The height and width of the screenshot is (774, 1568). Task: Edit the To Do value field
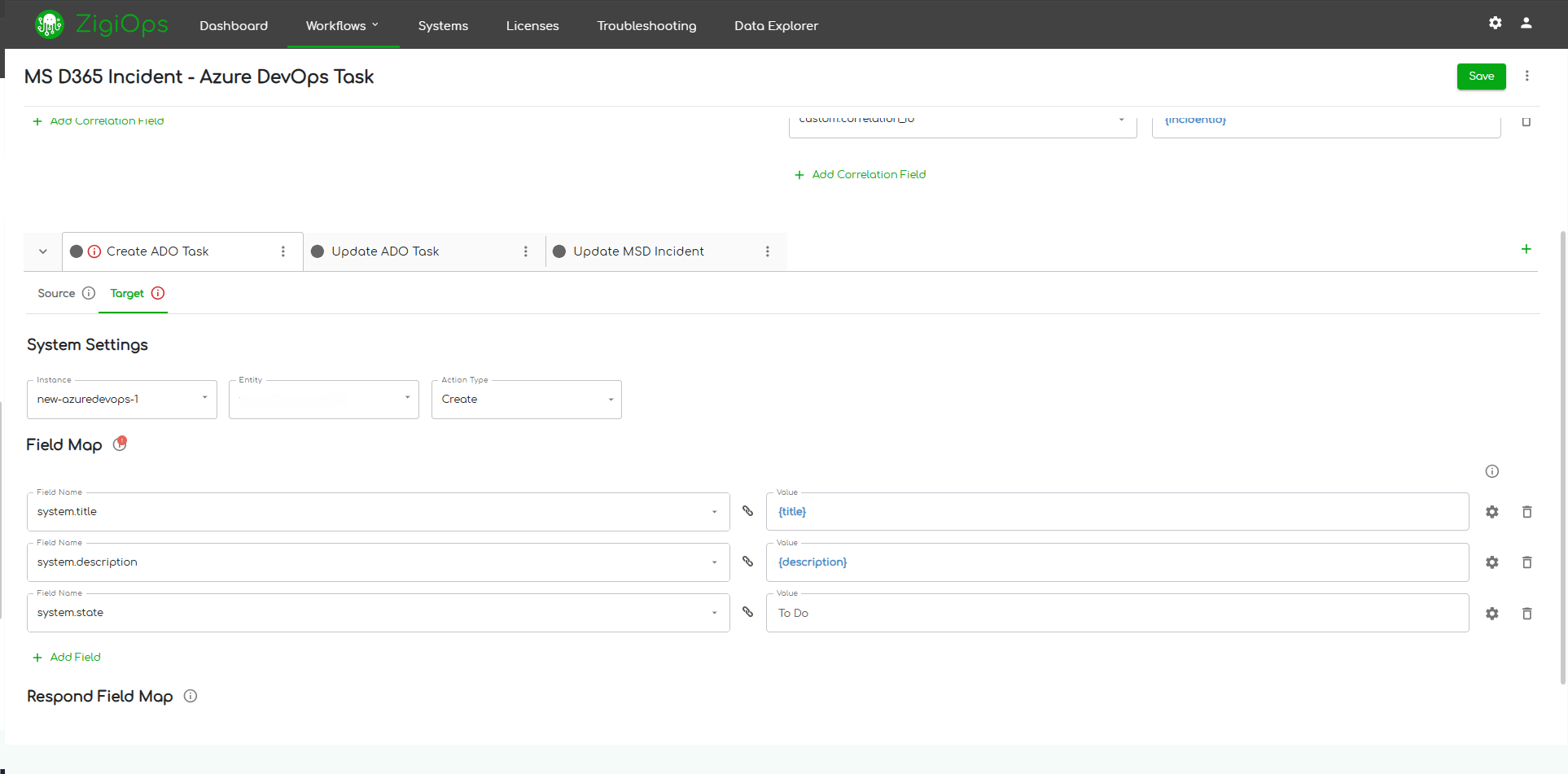1117,613
